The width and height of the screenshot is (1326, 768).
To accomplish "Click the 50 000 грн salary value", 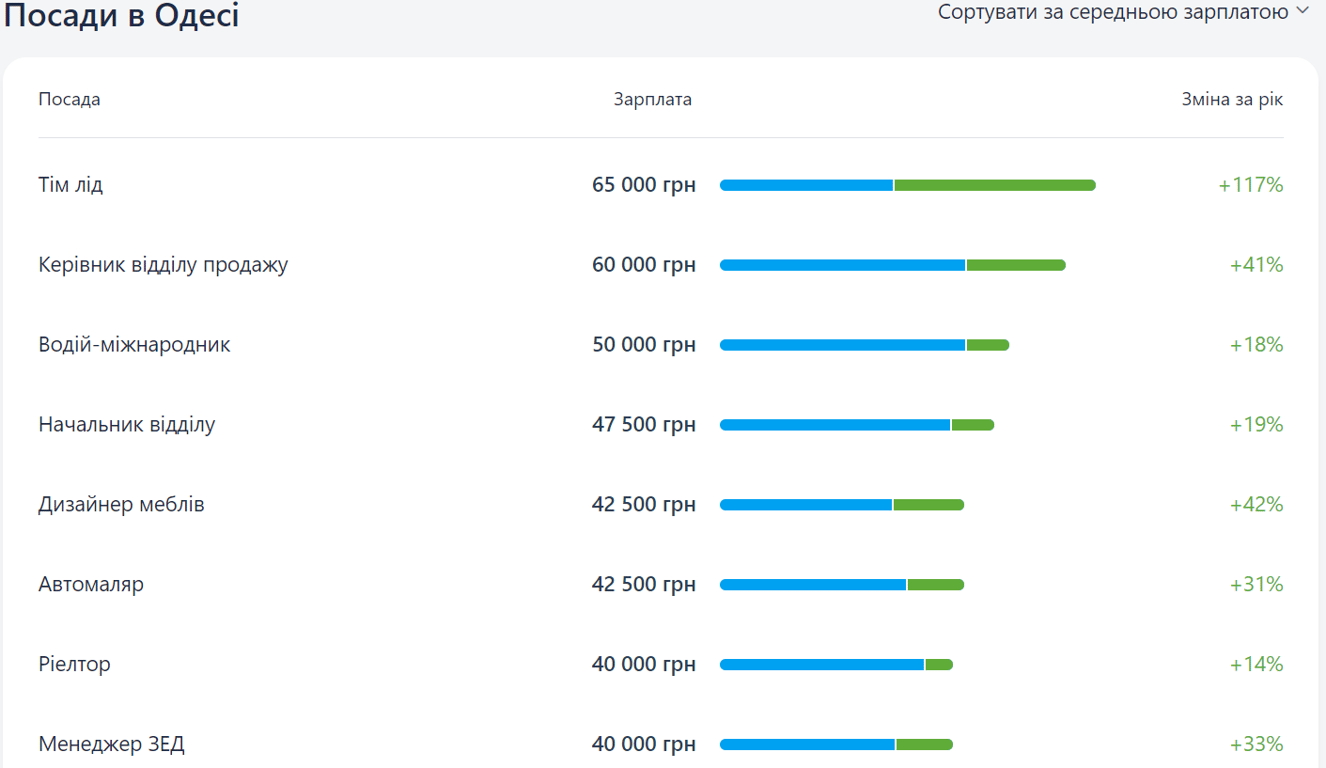I will (643, 345).
